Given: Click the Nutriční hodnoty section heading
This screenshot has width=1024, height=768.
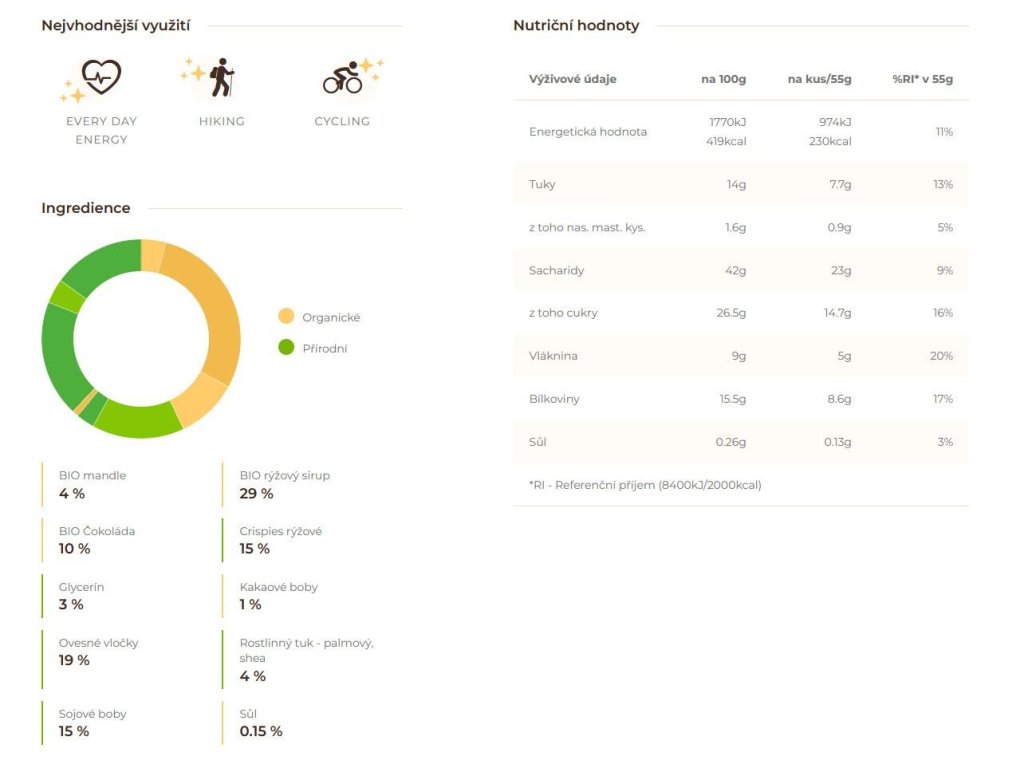Looking at the screenshot, I should 576,25.
